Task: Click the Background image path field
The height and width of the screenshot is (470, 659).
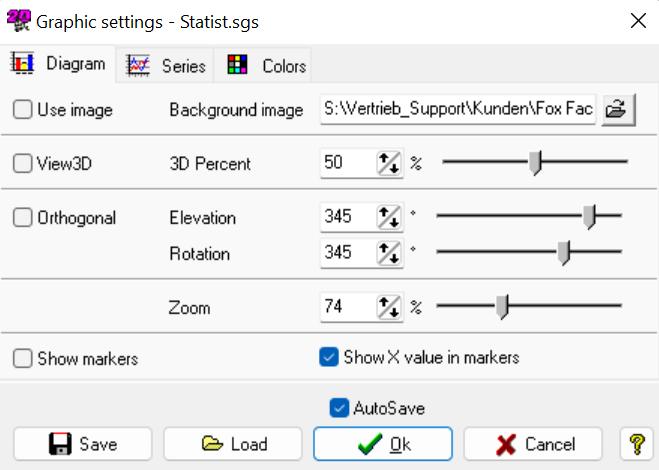Action: pos(458,110)
